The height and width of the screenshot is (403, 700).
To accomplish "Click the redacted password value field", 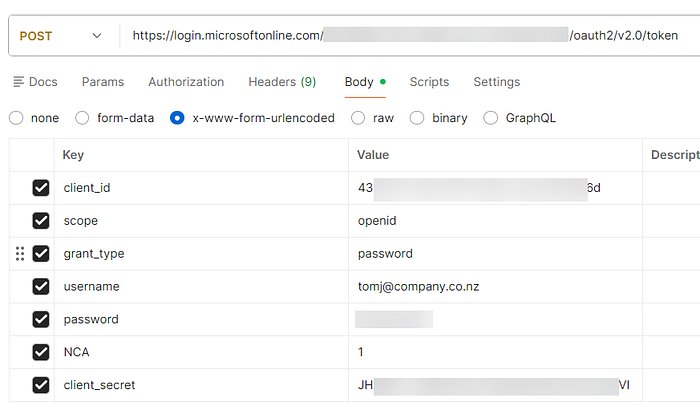I will tap(496, 319).
